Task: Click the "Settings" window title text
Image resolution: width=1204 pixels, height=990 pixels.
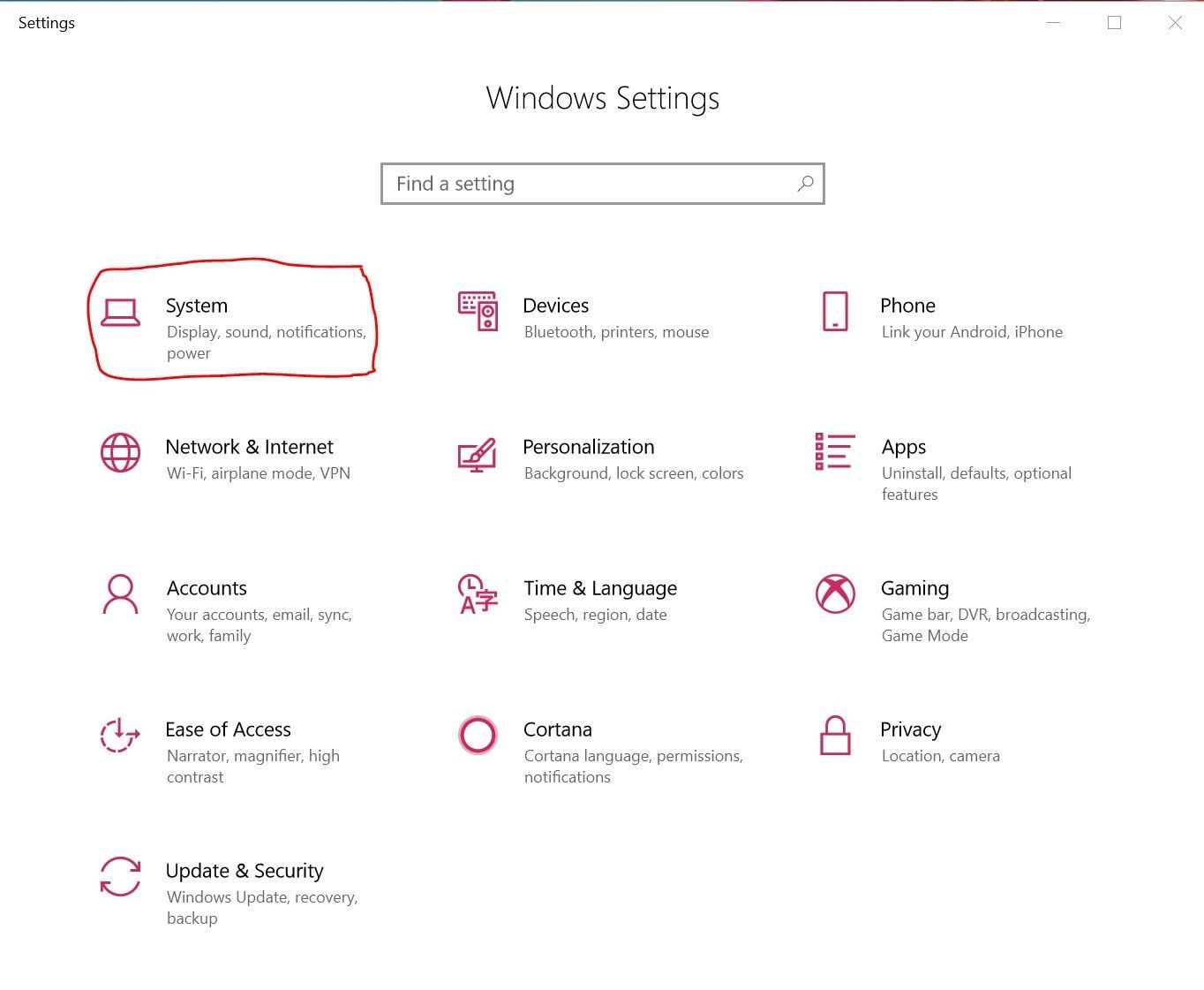Action: [x=47, y=23]
